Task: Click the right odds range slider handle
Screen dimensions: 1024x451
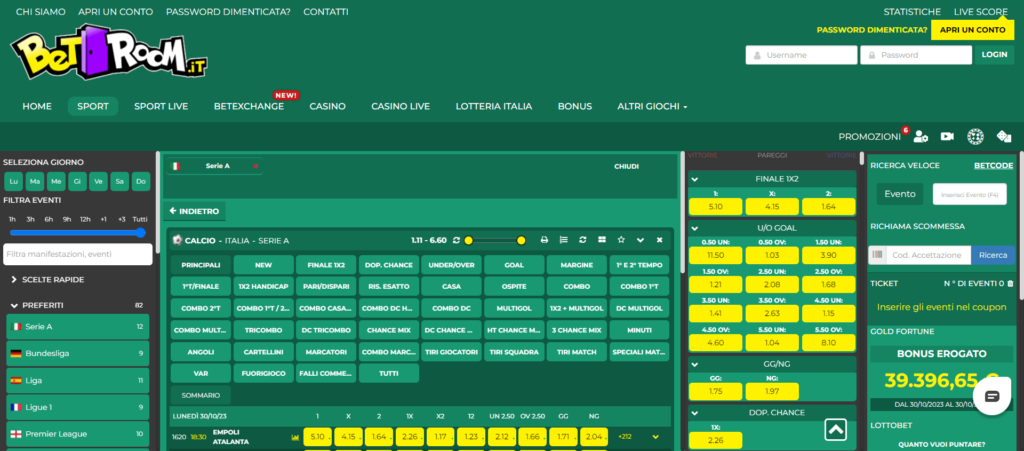Action: coord(521,241)
